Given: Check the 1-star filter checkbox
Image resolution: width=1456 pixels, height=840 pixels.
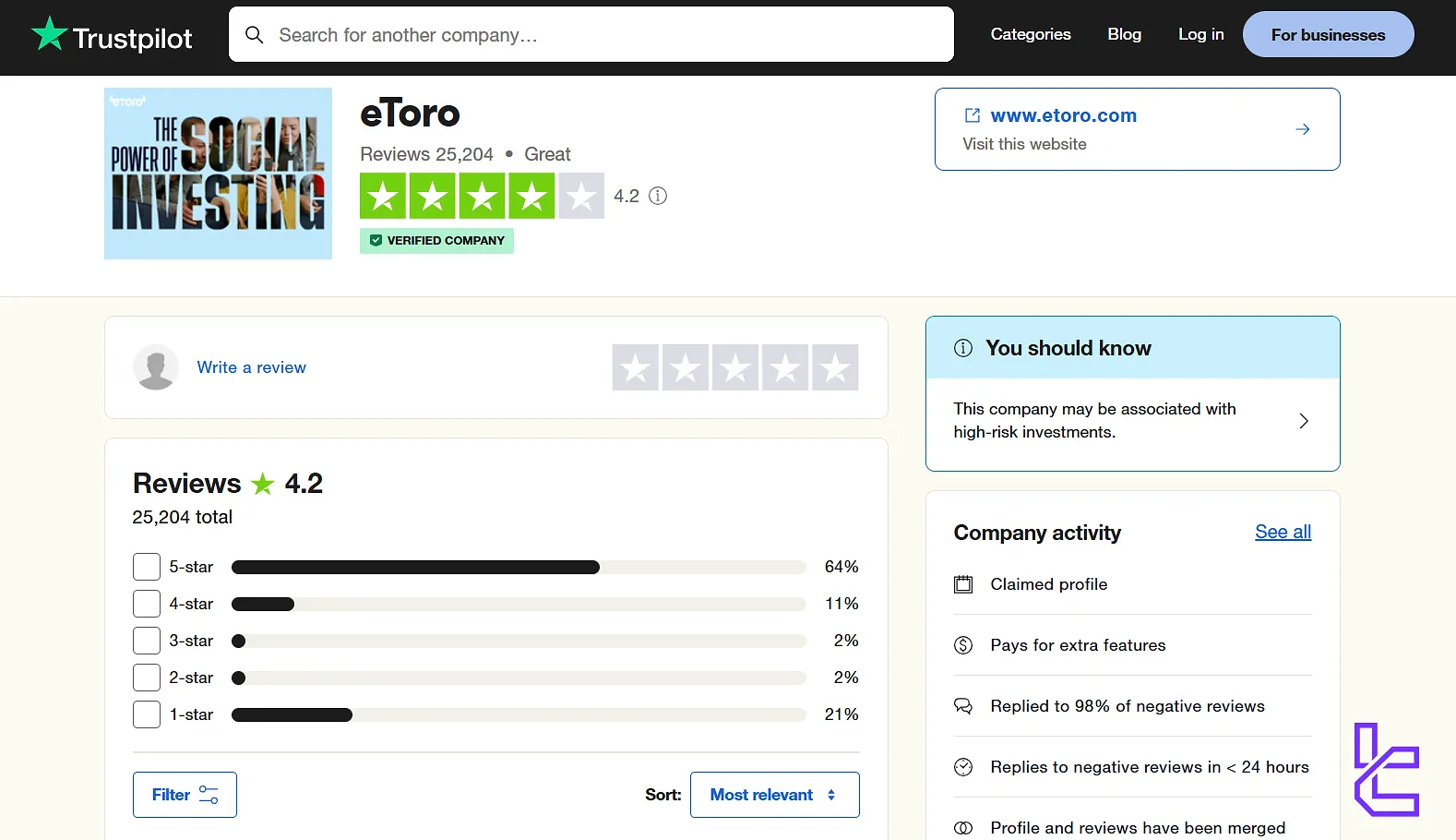Looking at the screenshot, I should (x=147, y=714).
